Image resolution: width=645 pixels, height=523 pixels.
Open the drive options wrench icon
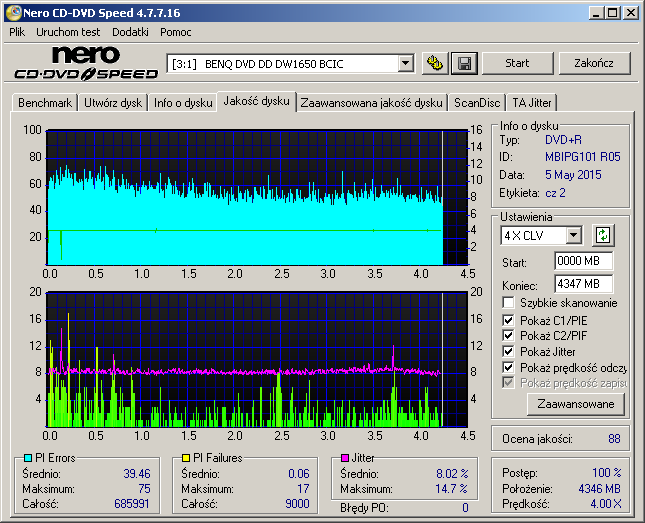434,63
